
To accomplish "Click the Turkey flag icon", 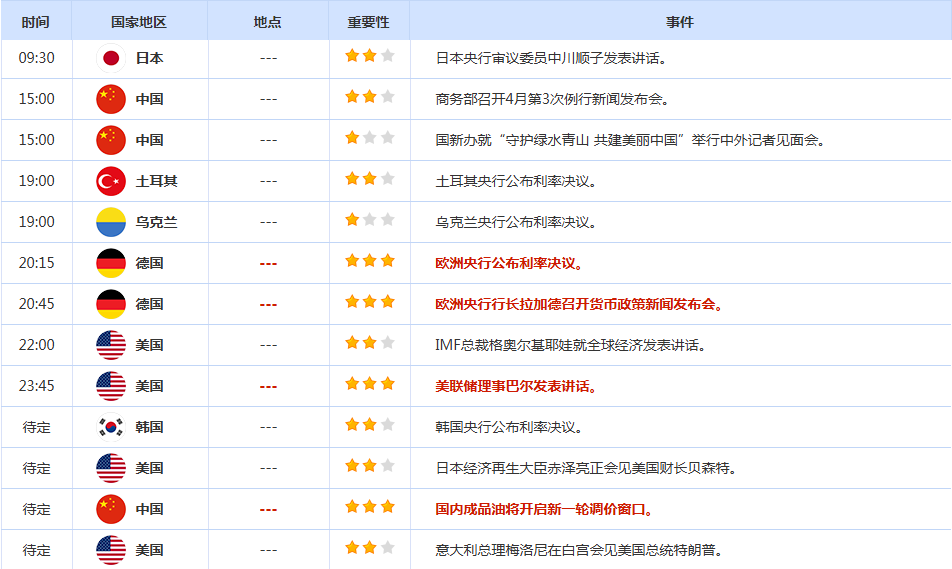I will pyautogui.click(x=110, y=181).
